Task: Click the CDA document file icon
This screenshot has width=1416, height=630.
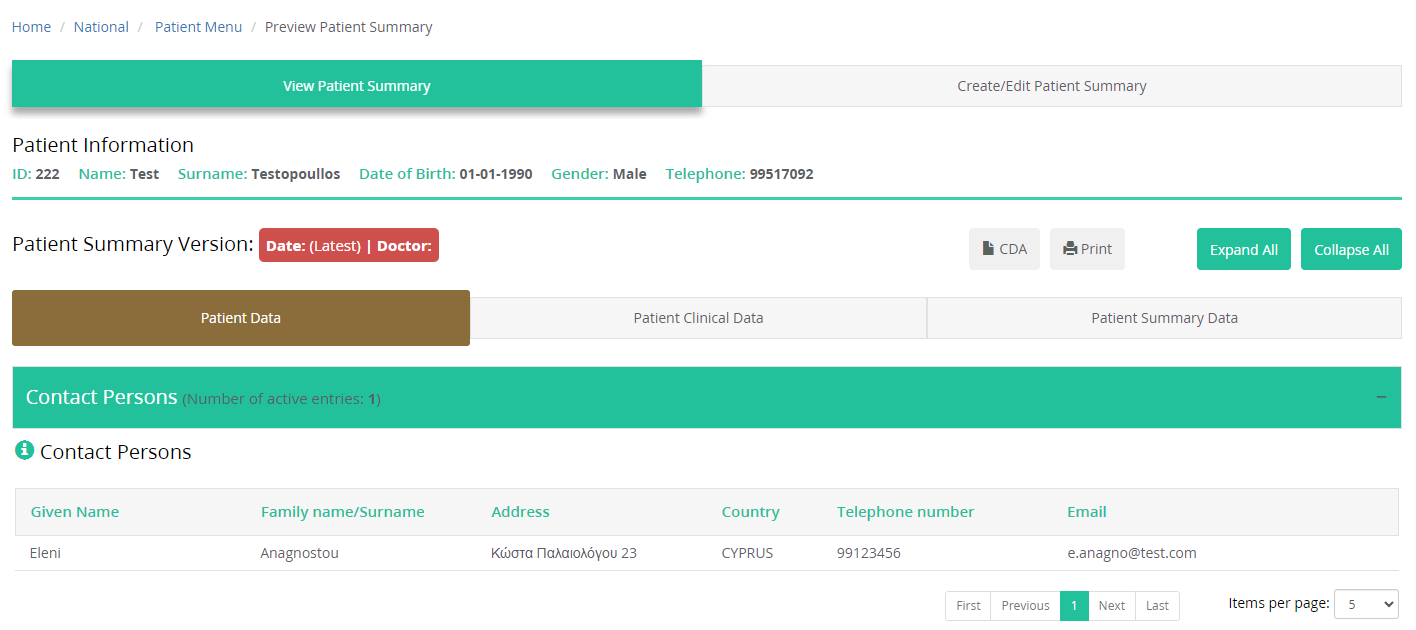Action: coord(988,249)
